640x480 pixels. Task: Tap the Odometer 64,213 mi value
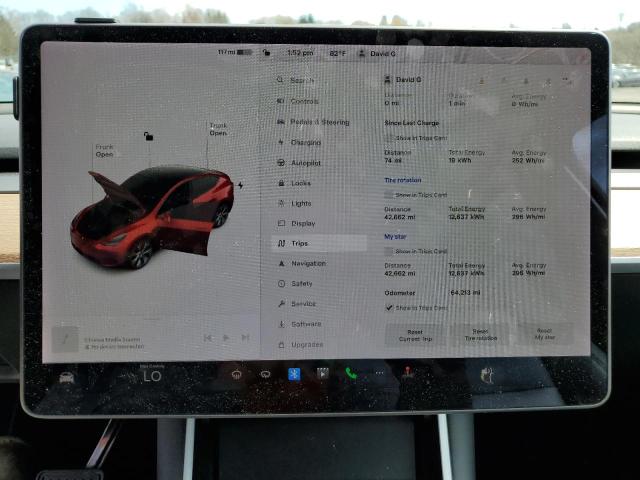point(465,293)
